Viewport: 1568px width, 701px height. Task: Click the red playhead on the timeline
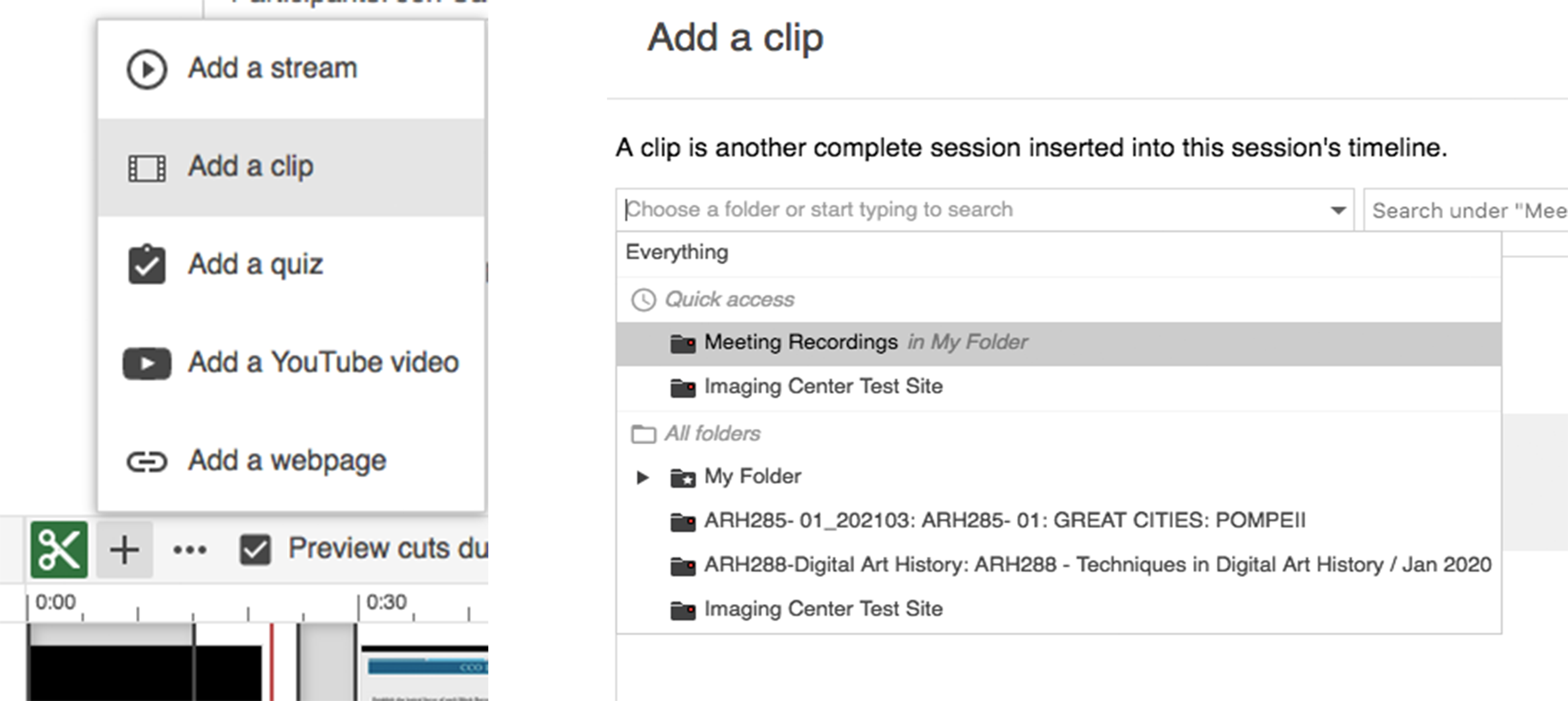pyautogui.click(x=272, y=661)
